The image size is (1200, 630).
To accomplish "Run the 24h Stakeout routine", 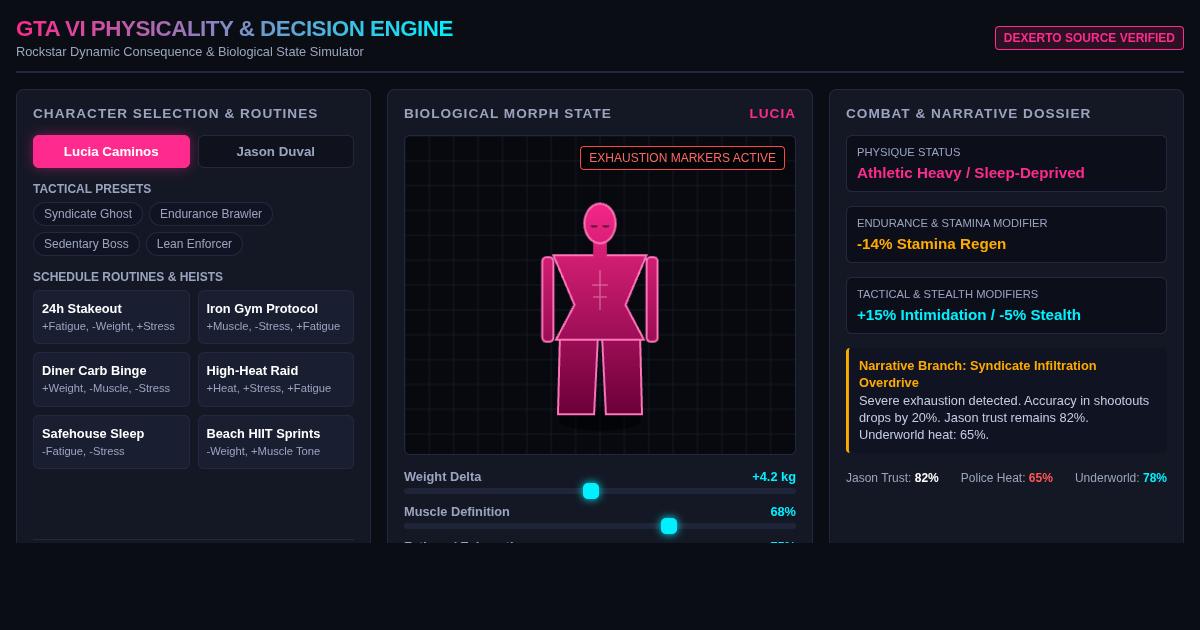I will [111, 317].
